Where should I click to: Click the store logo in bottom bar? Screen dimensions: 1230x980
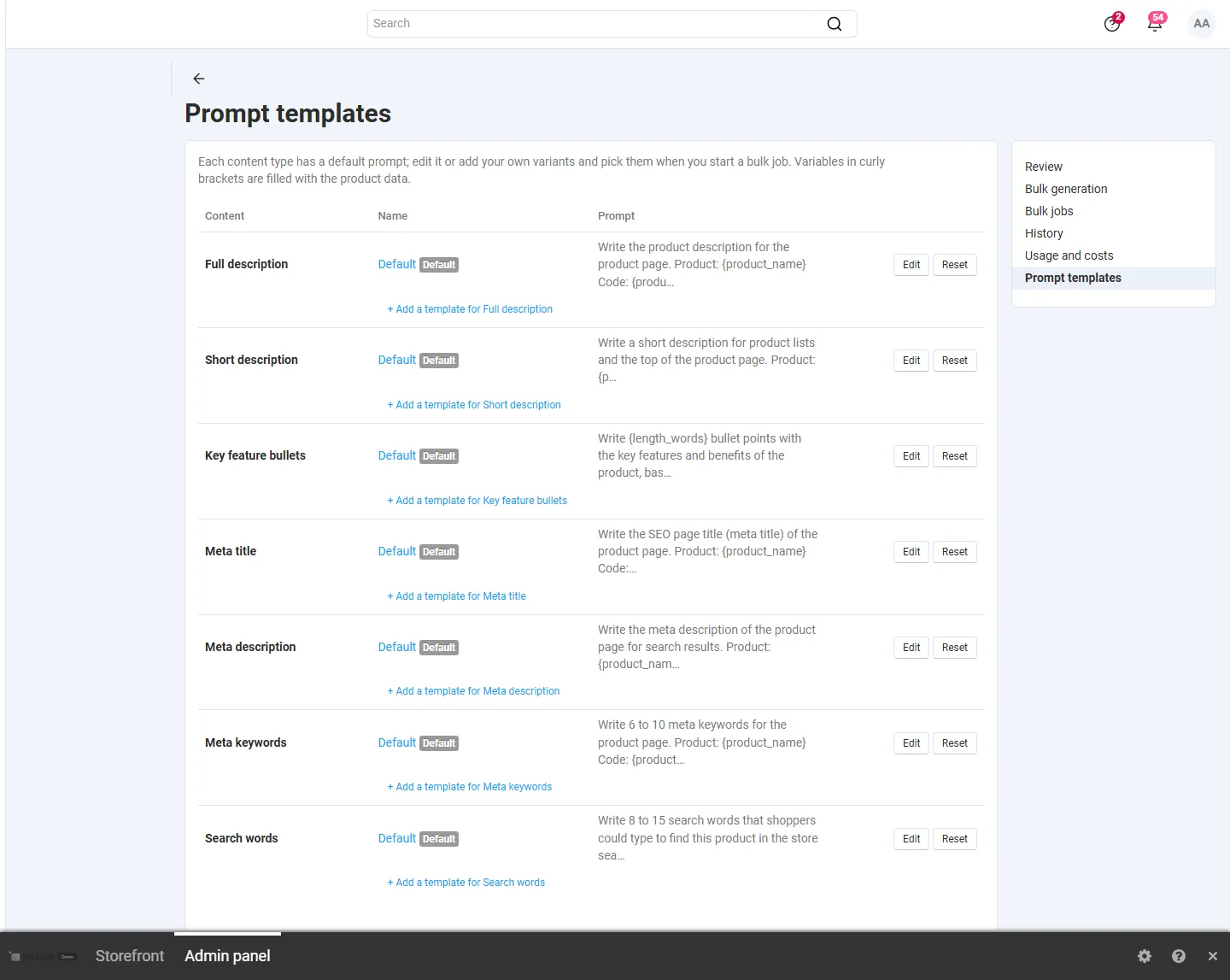click(x=43, y=956)
